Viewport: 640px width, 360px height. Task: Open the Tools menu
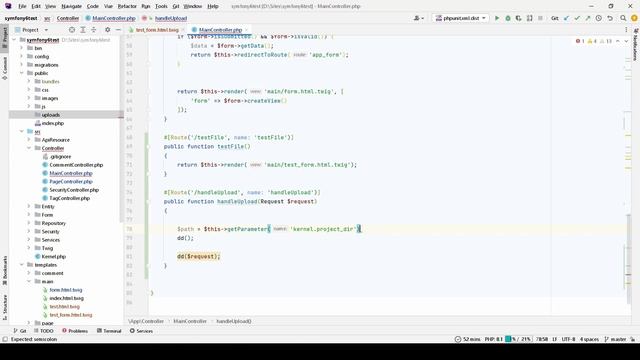click(161, 6)
